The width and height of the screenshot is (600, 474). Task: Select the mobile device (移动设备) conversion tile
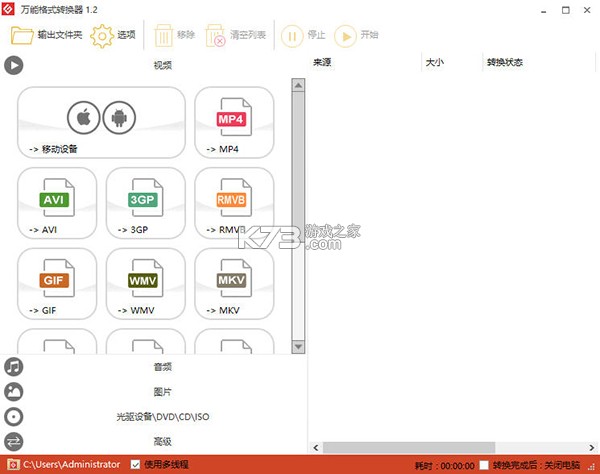[101, 122]
